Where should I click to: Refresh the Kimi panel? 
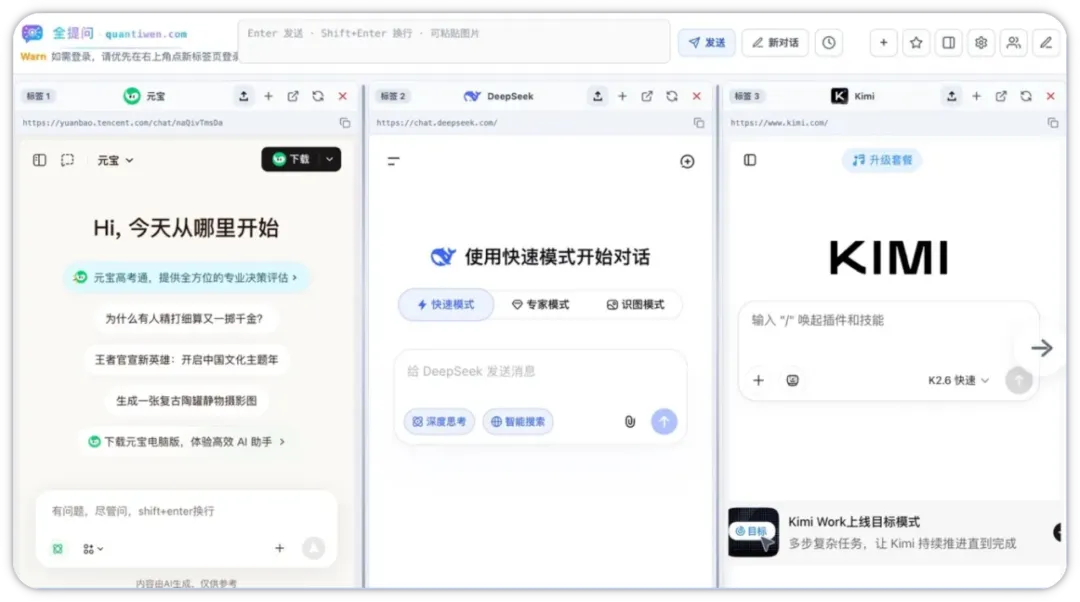pos(1026,96)
